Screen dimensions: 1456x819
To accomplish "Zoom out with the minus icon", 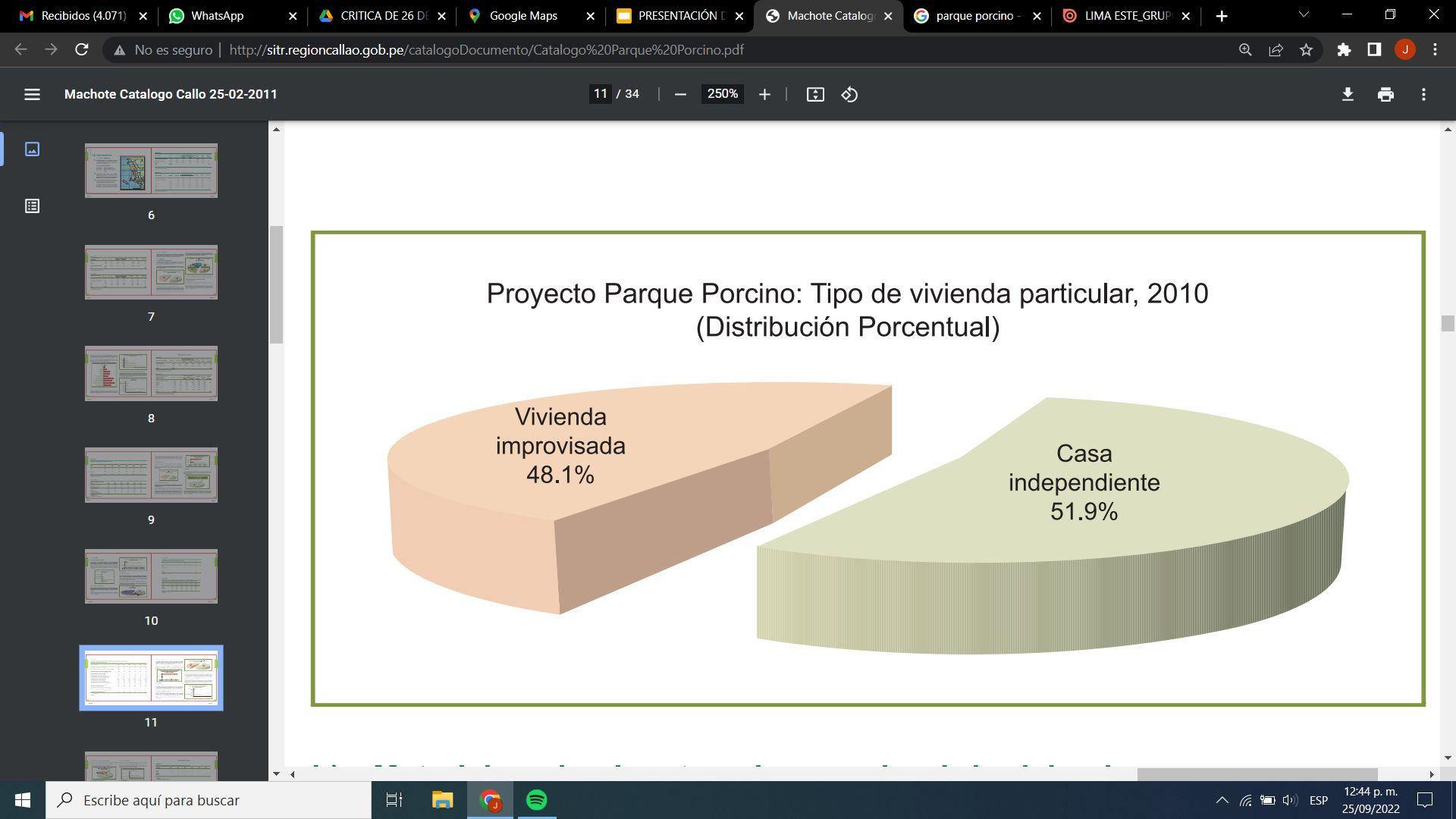I will pos(680,94).
